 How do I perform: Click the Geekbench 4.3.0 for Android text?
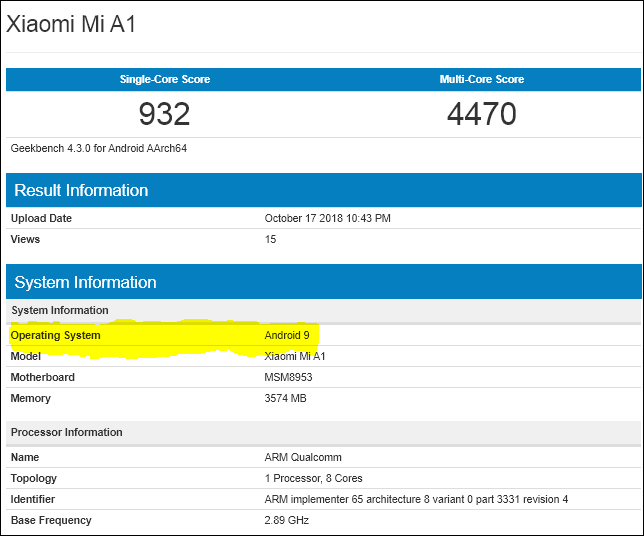pos(99,148)
